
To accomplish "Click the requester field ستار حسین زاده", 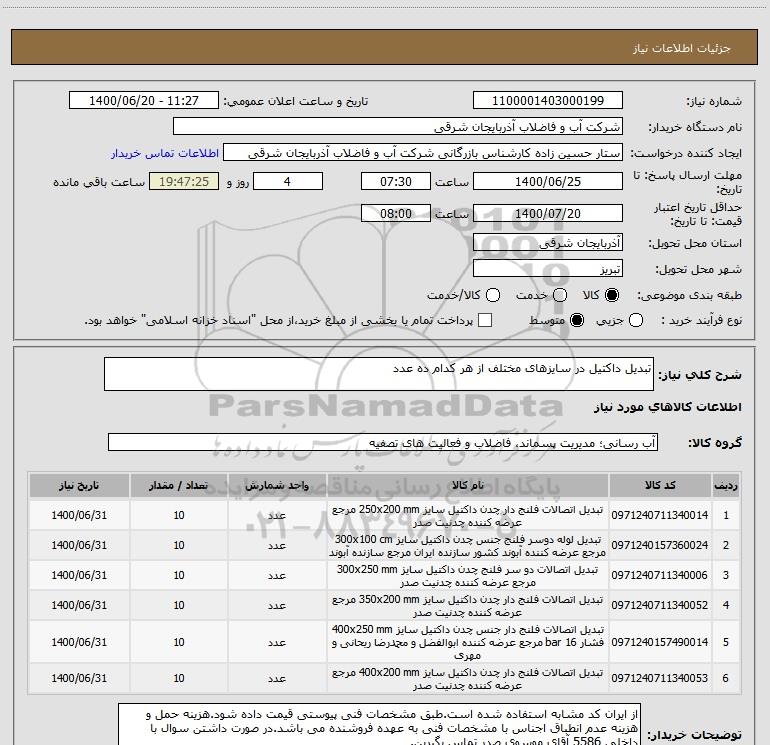I will point(423,153).
